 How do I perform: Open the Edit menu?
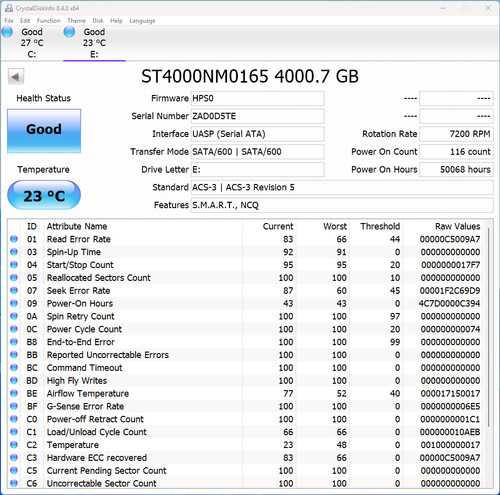point(25,21)
